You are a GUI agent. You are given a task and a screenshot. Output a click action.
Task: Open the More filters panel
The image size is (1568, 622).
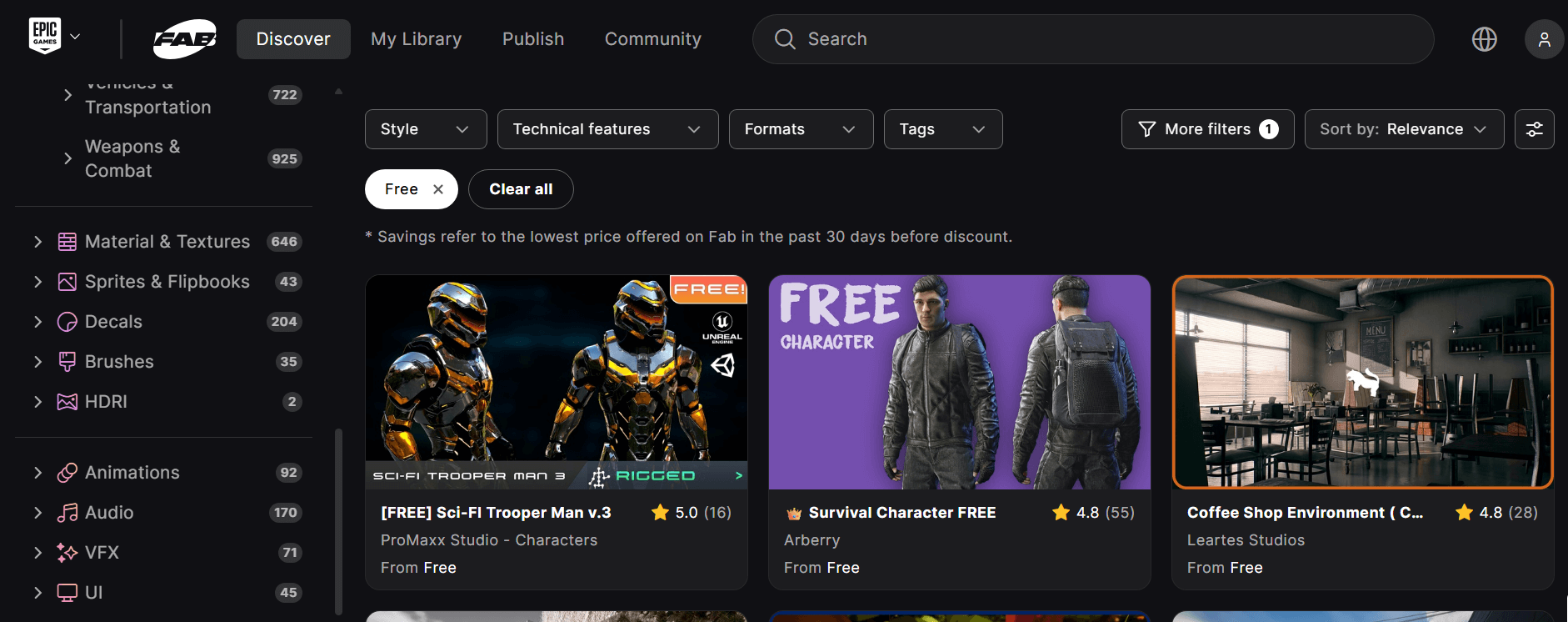tap(1207, 129)
